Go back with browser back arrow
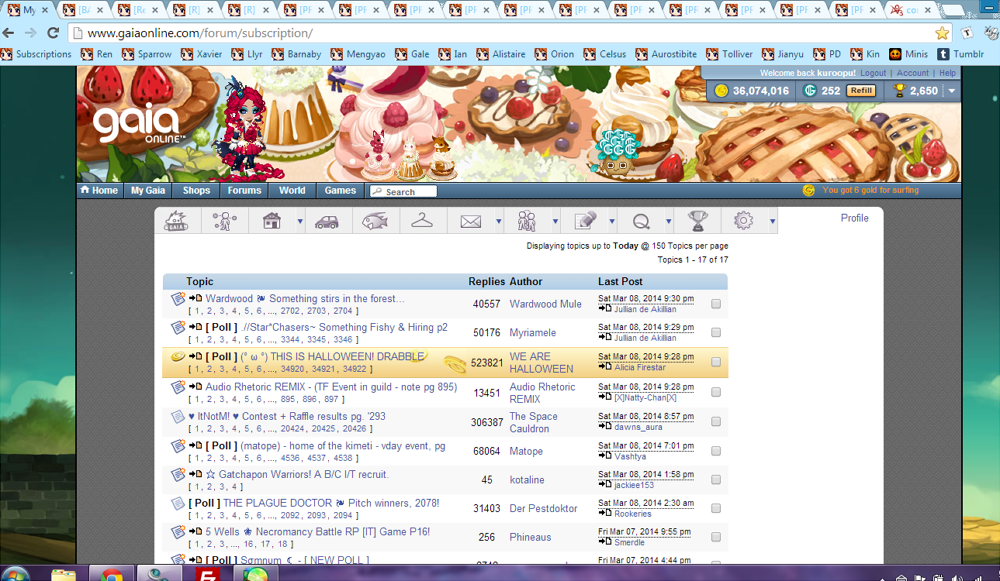The width and height of the screenshot is (1000, 581). pyautogui.click(x=9, y=33)
